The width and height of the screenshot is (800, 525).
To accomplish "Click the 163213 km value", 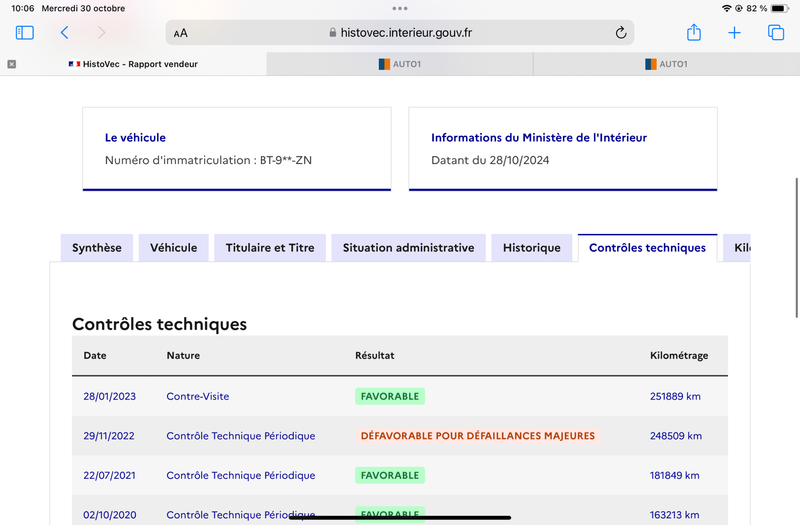I will (x=674, y=515).
